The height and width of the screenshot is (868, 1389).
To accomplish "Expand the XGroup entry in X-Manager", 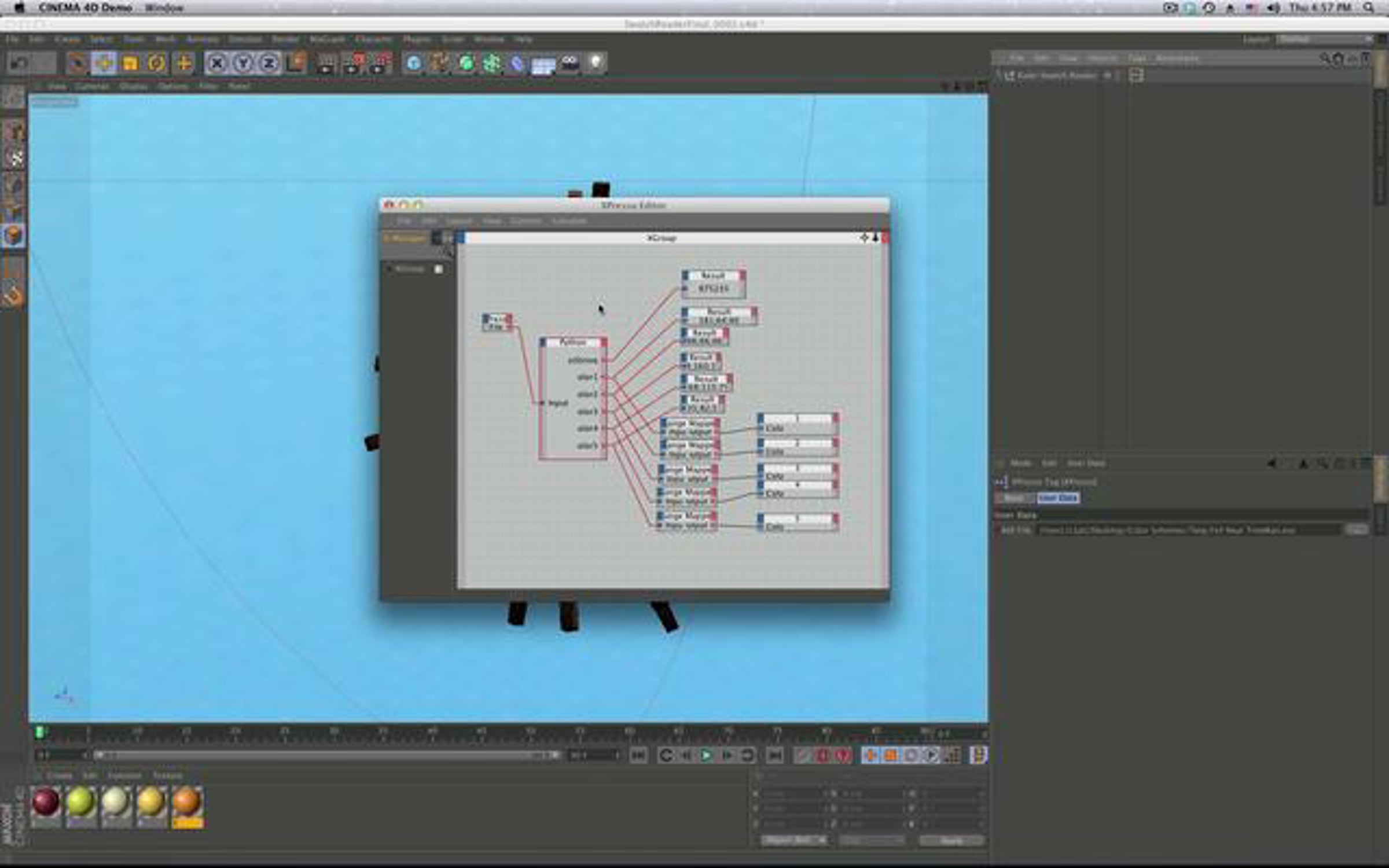I will tap(389, 269).
